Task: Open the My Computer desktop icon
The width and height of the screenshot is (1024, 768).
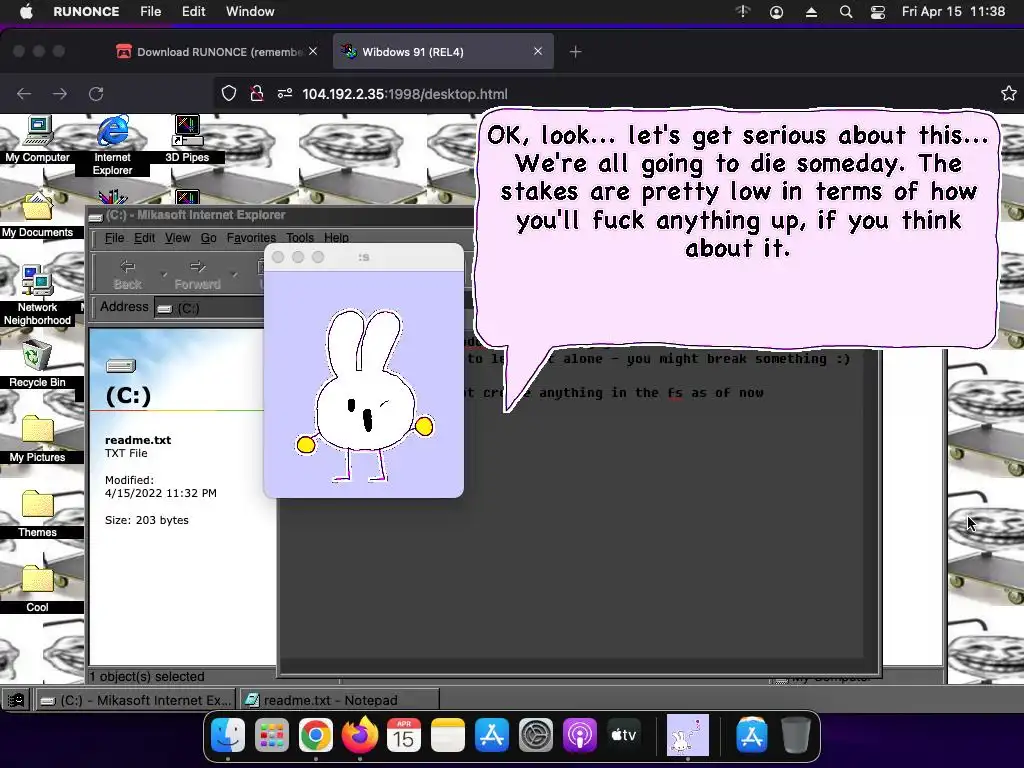Action: pos(38,139)
